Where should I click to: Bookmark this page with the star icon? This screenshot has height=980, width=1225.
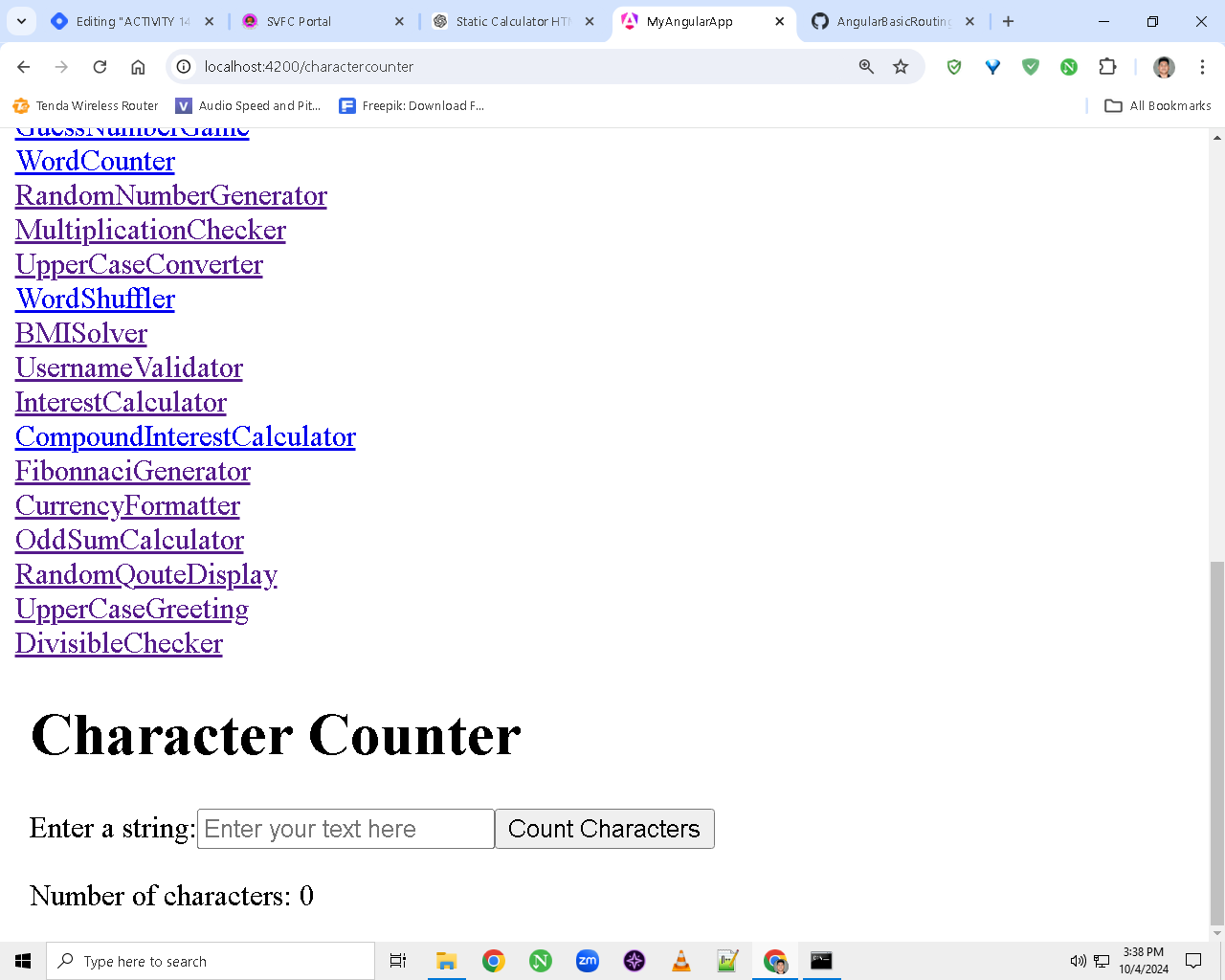pos(901,67)
